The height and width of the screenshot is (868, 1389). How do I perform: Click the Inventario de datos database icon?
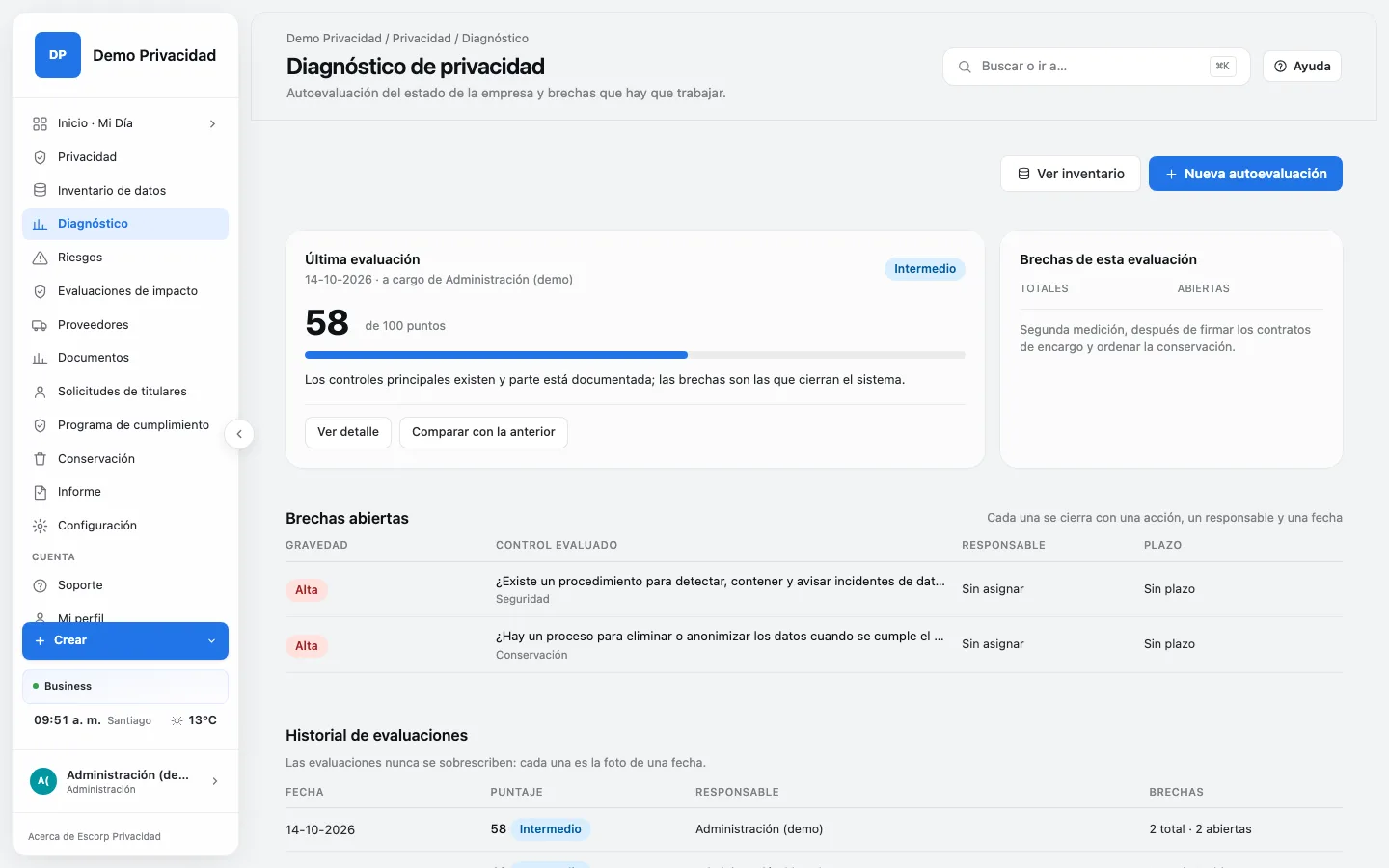coord(40,191)
